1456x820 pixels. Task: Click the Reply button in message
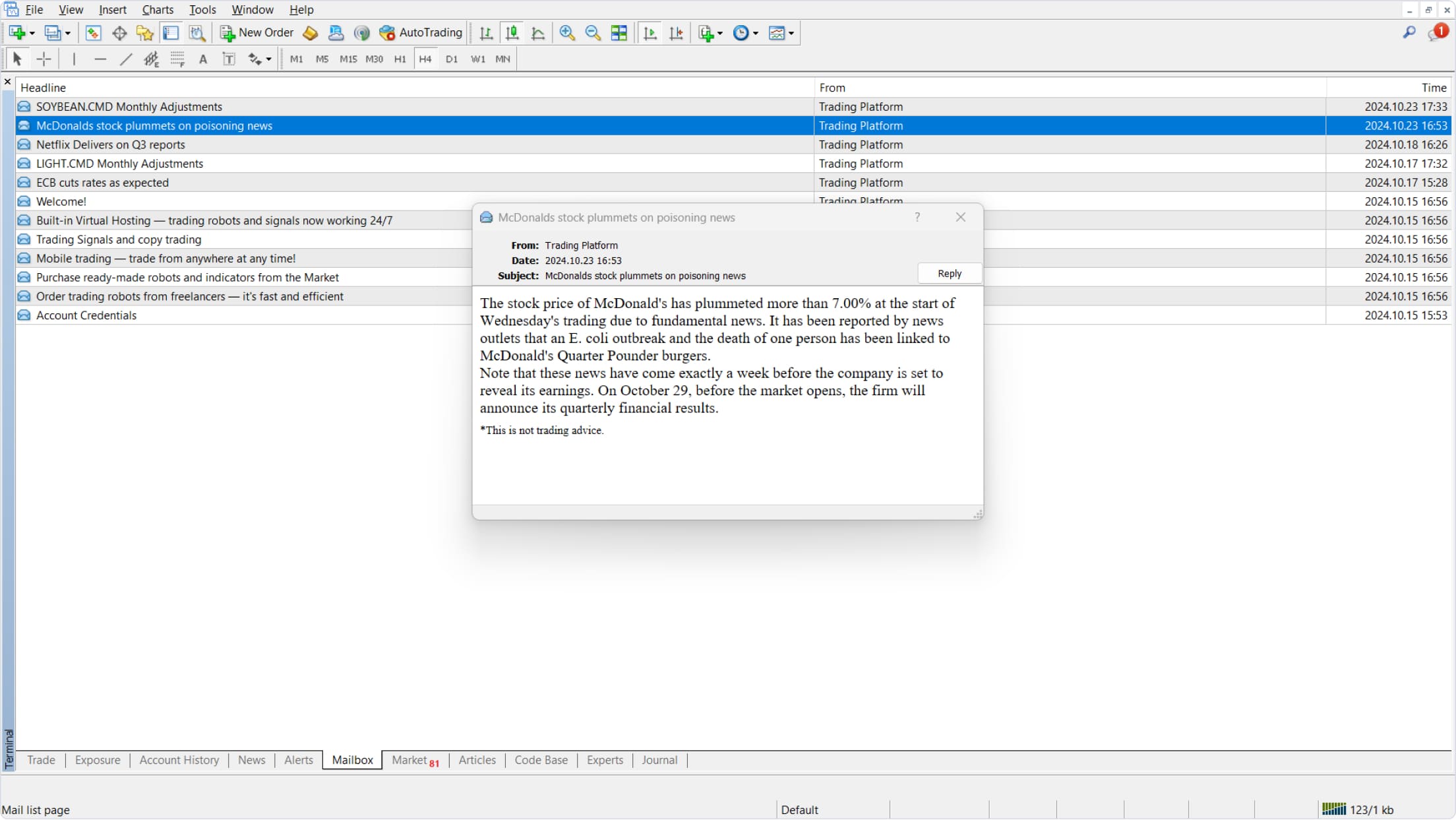tap(949, 274)
